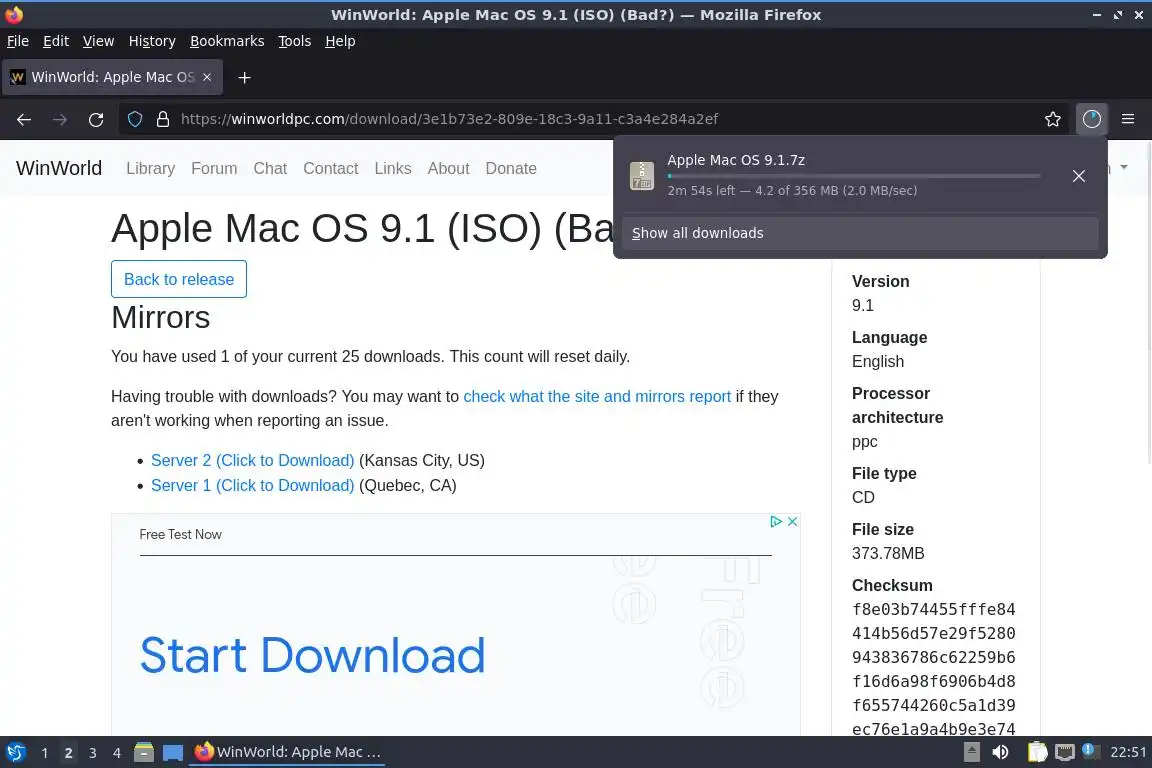
Task: Click the 22:51 clock in the tray
Action: point(1128,752)
